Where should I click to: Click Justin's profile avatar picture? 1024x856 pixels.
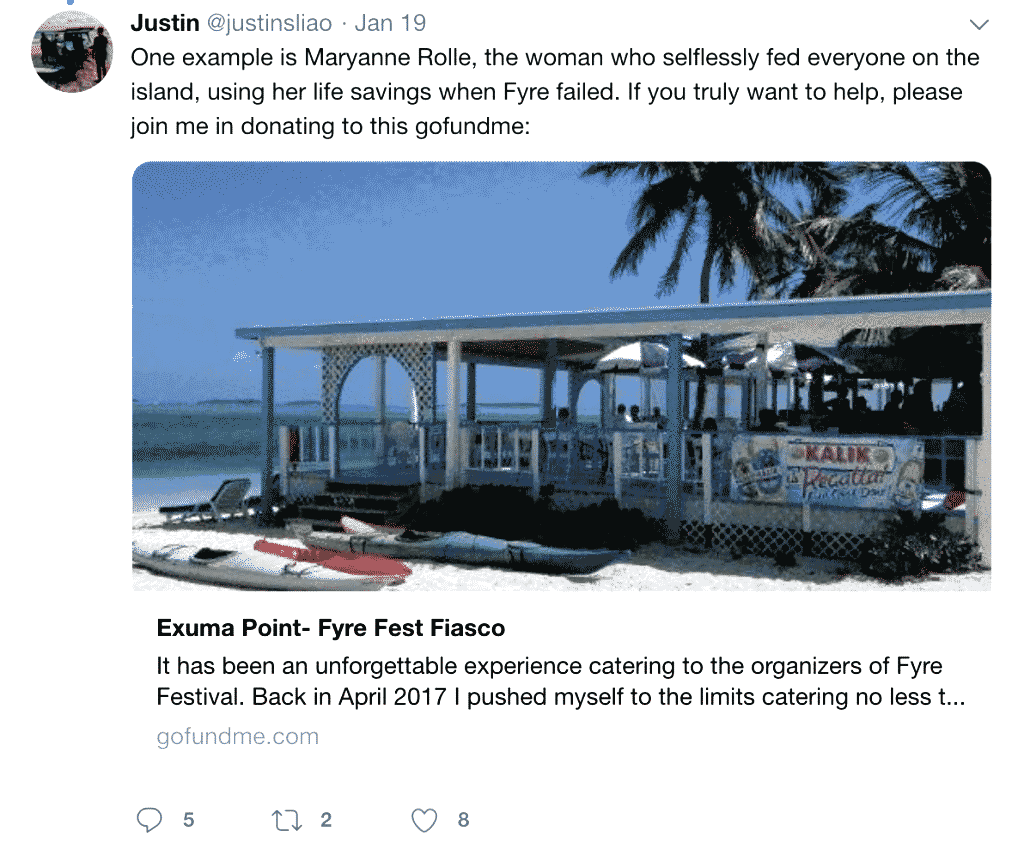coord(72,52)
